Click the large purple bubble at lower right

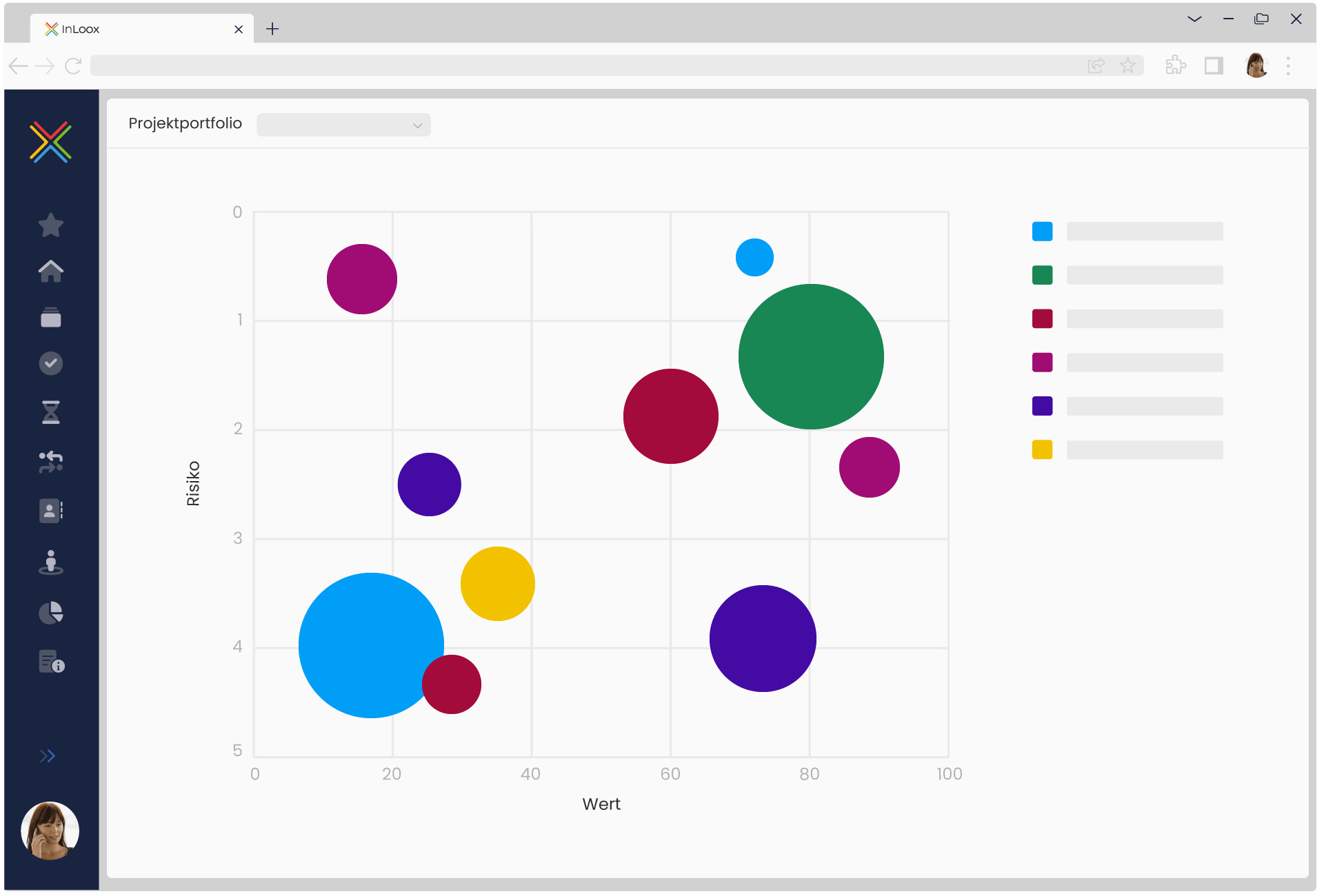tap(763, 638)
